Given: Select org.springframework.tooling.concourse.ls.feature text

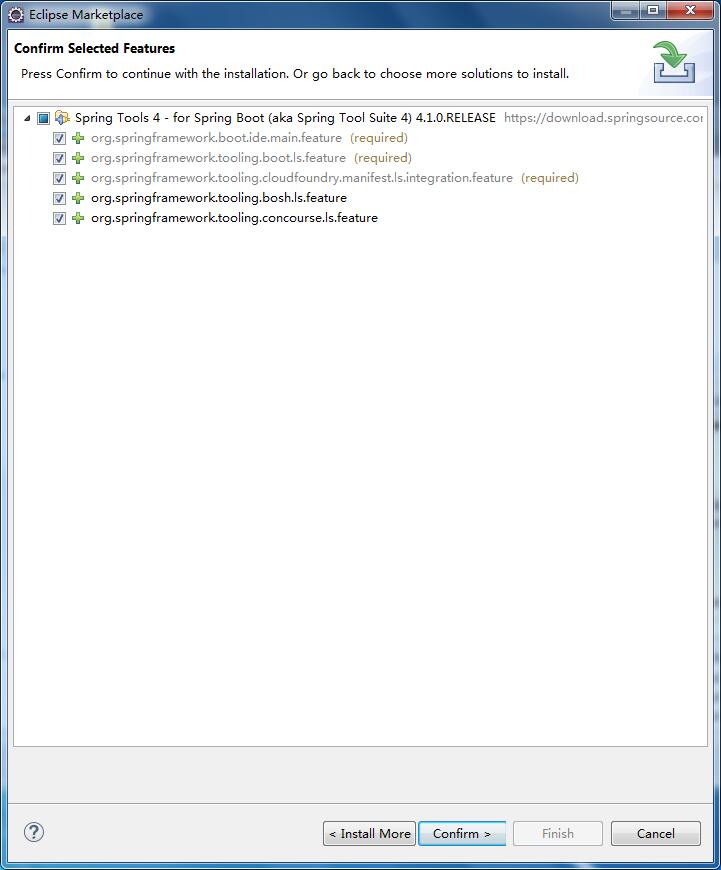Looking at the screenshot, I should pyautogui.click(x=234, y=218).
